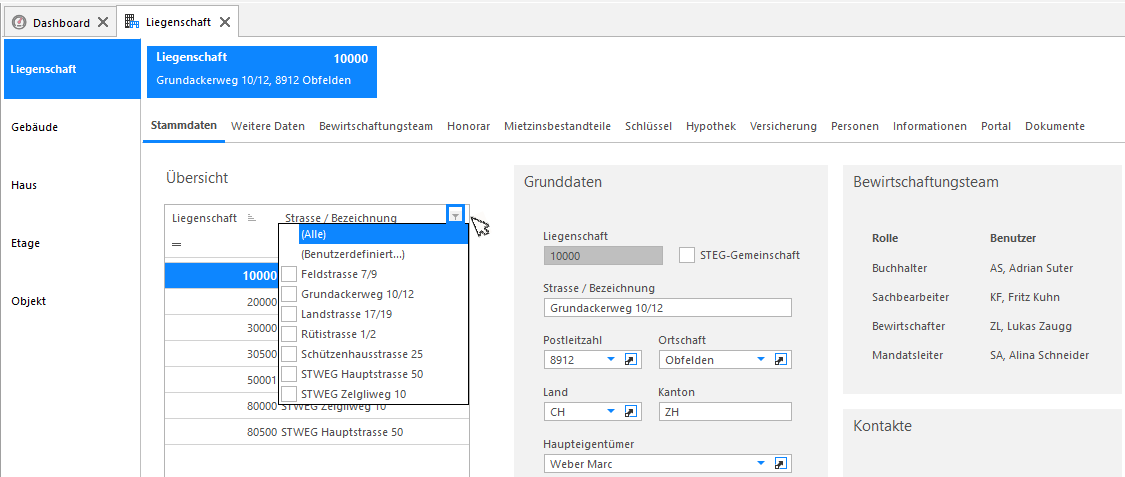The width and height of the screenshot is (1125, 477).
Task: Click the equals filter operator icon
Action: coord(176,244)
